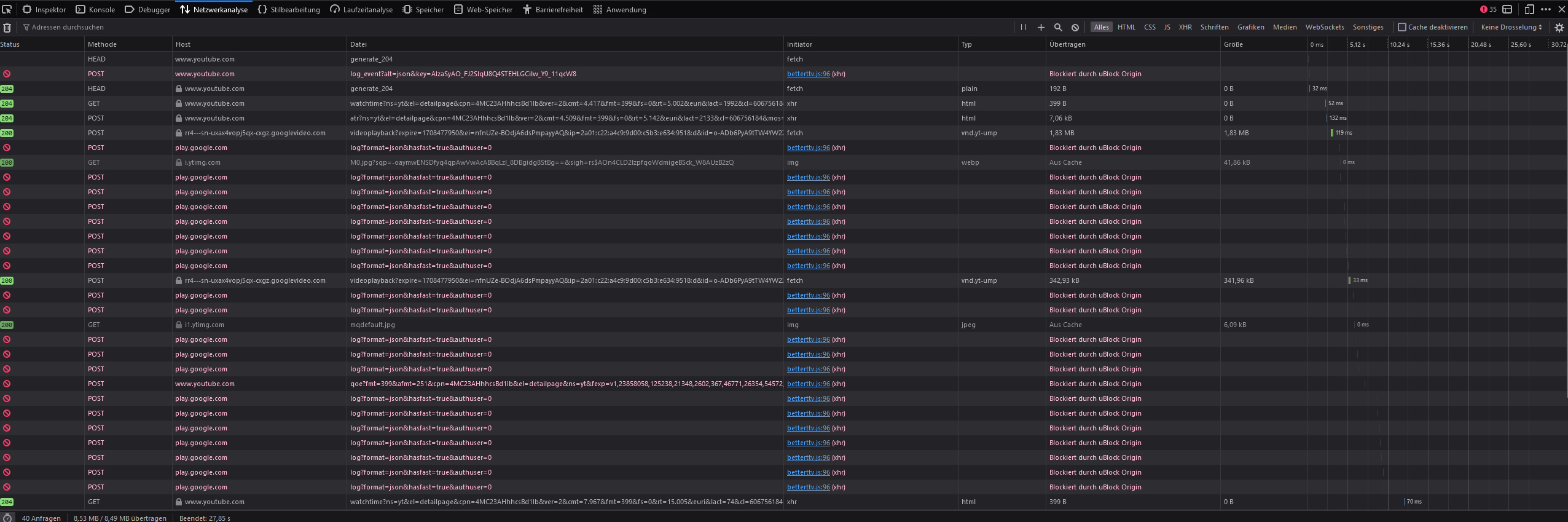Toggle the WebSockets filter
Screen dimensions: 1568x522
1325,27
